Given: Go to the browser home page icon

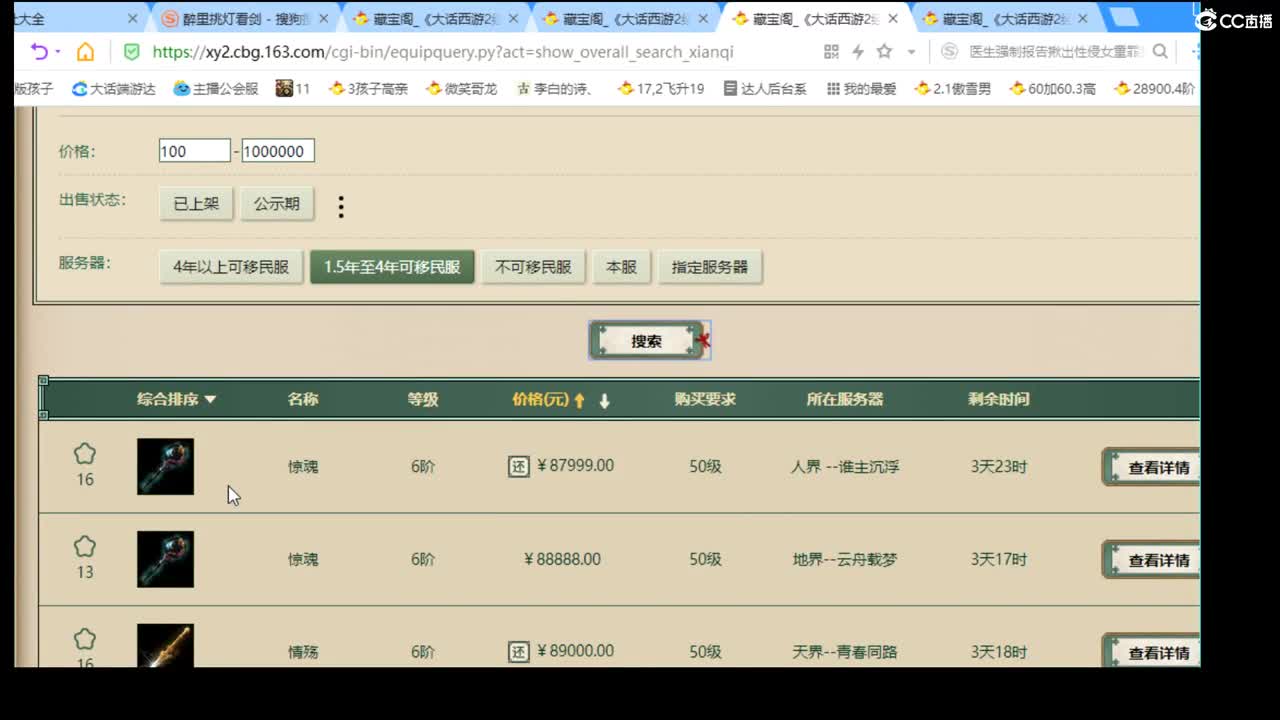Looking at the screenshot, I should 86,52.
